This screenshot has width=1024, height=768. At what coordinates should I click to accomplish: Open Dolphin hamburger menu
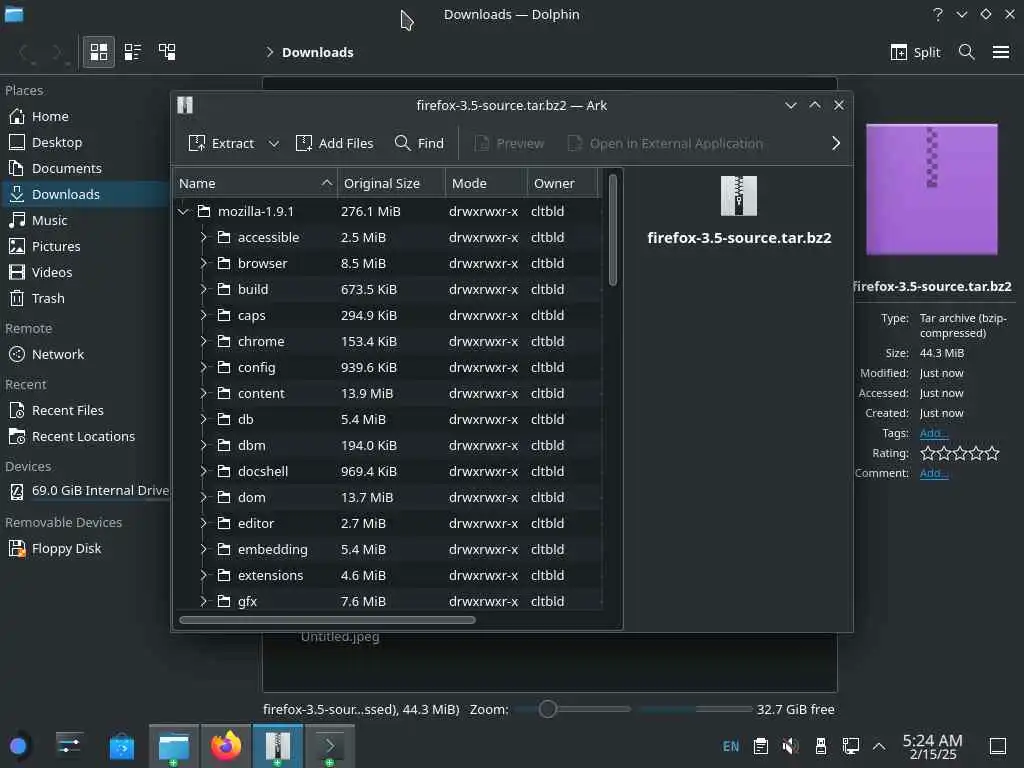pyautogui.click(x=1001, y=52)
